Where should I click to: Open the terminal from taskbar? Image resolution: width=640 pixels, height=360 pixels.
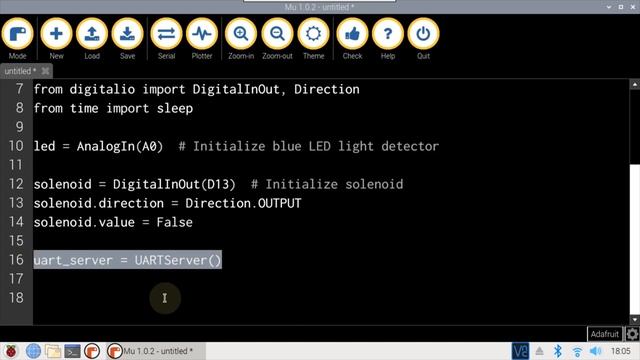tap(72, 351)
